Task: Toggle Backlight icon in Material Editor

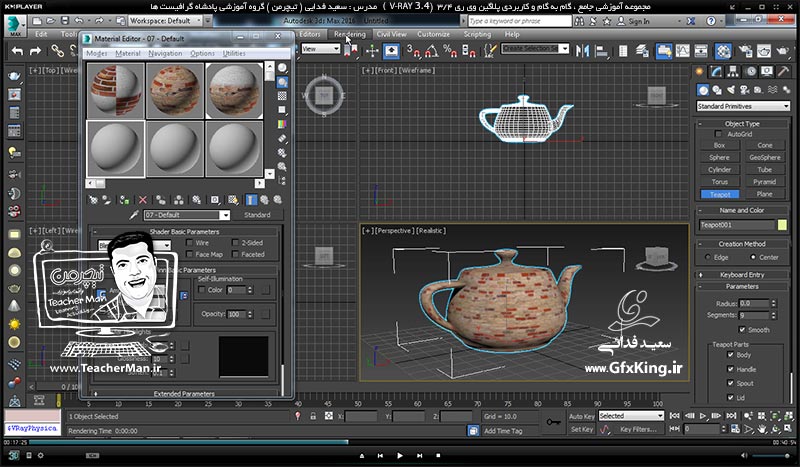Action: point(282,82)
